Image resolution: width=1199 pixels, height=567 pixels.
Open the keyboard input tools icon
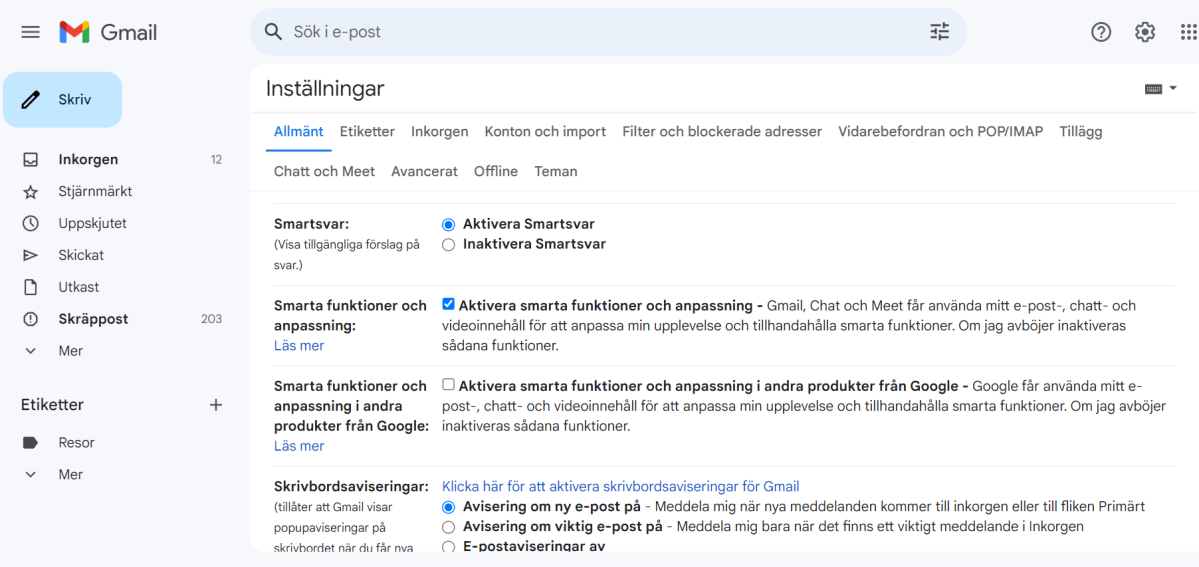1153,89
